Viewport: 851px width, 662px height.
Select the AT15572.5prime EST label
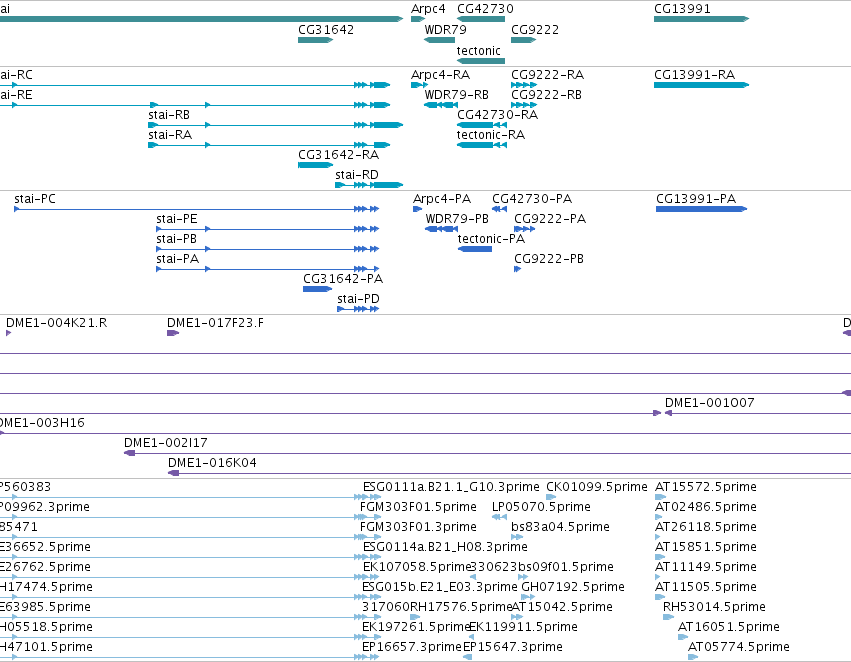[x=706, y=487]
